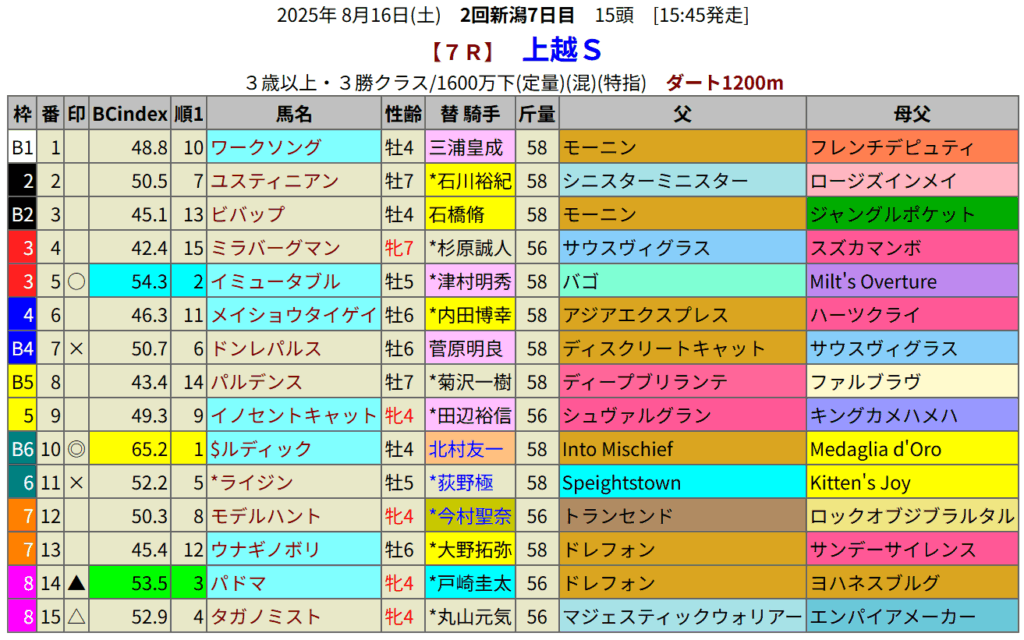Click the 馬名 column header
1024x640 pixels.
click(293, 114)
